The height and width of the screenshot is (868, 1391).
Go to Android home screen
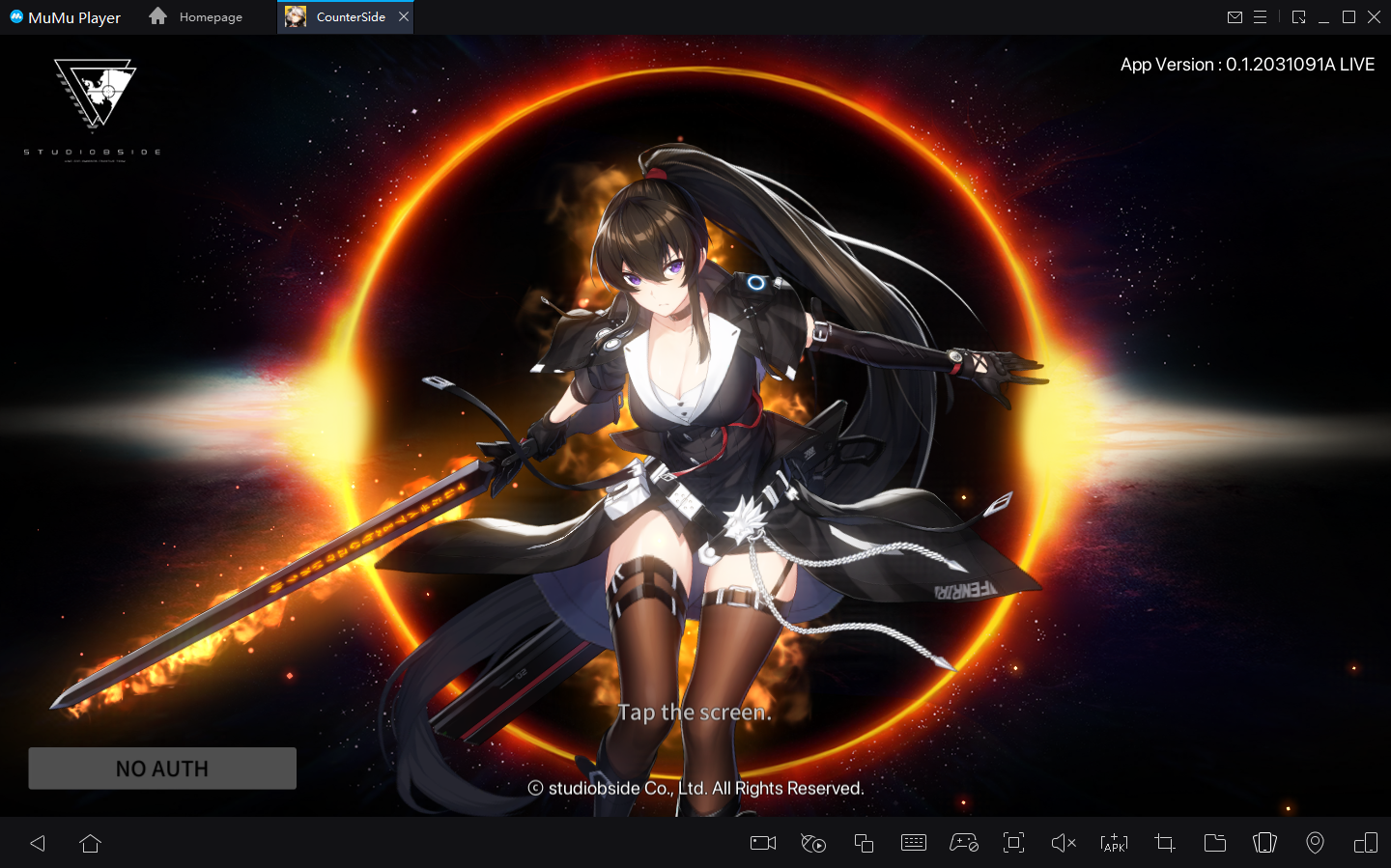[x=90, y=843]
